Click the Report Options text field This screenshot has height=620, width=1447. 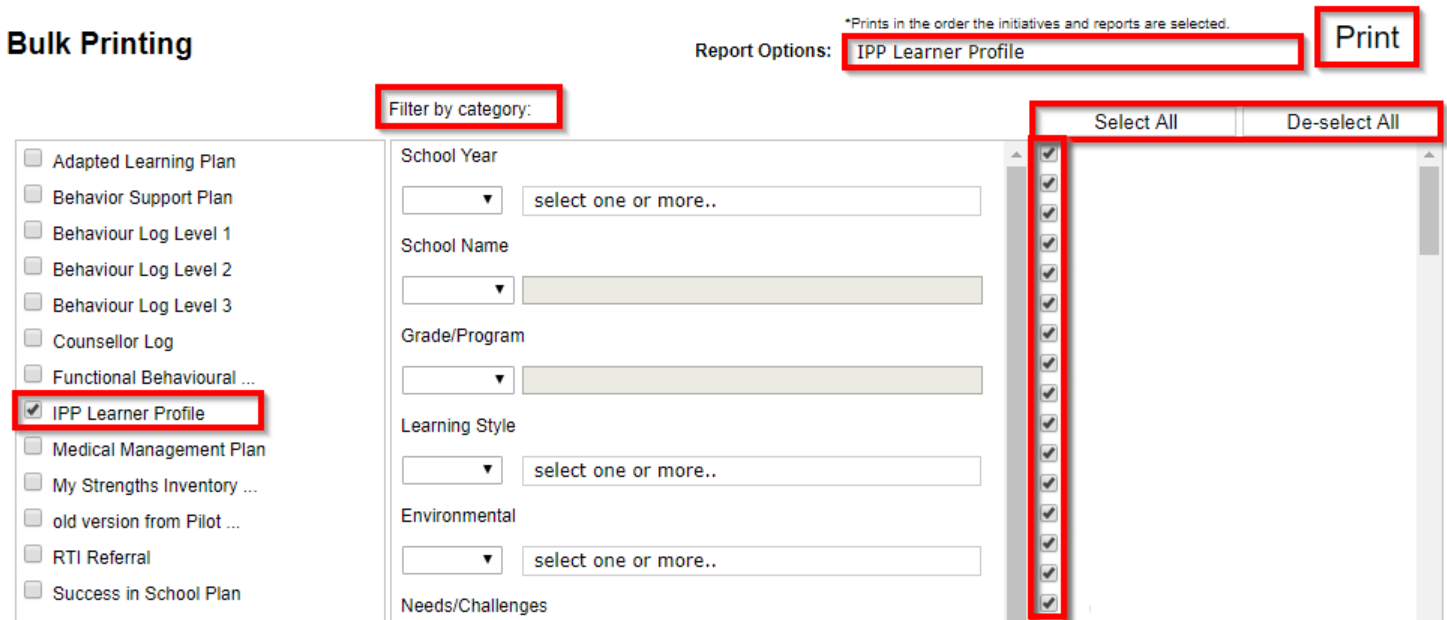[x=1072, y=52]
